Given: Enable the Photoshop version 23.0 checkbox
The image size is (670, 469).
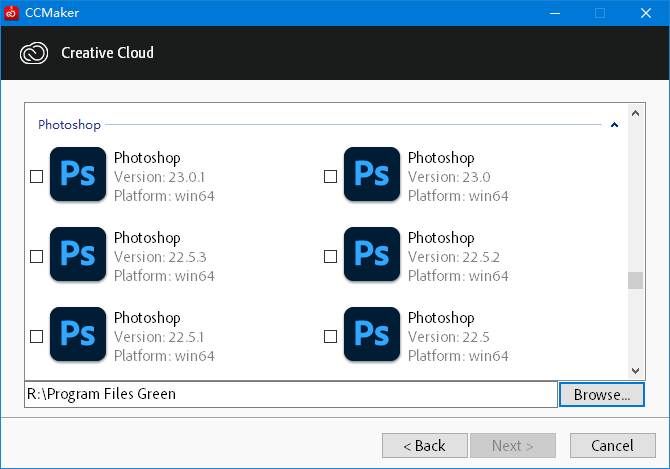Looking at the screenshot, I should pyautogui.click(x=330, y=176).
